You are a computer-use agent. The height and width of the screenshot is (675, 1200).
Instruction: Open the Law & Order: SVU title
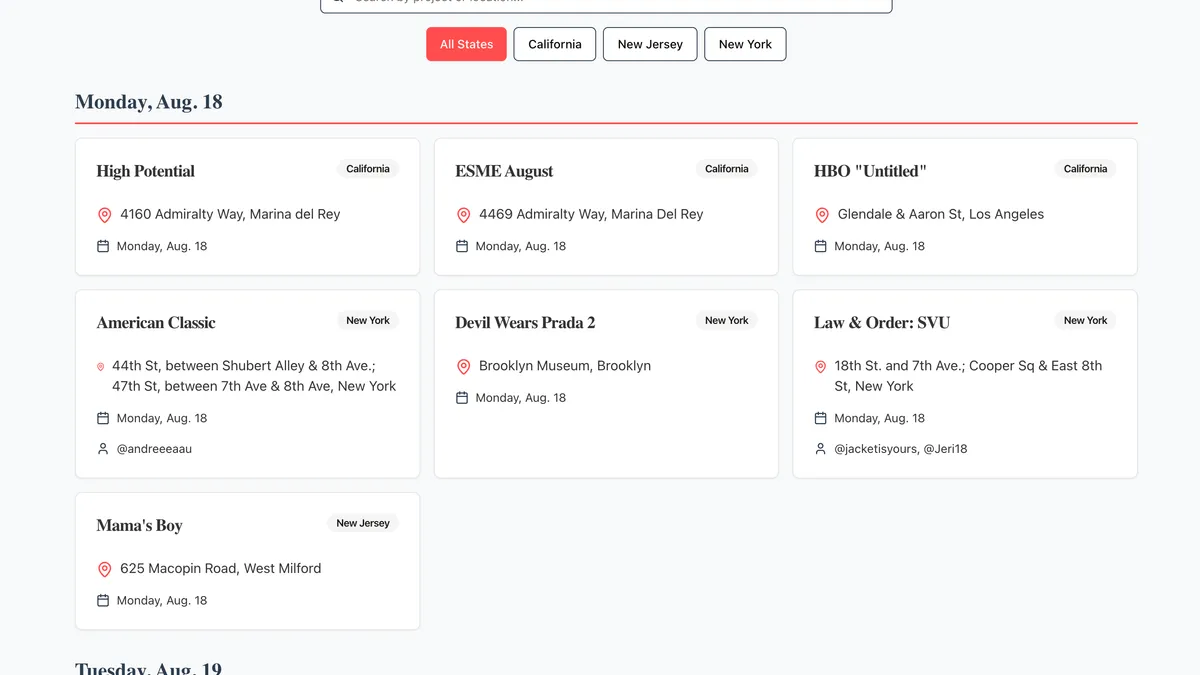pyautogui.click(x=882, y=323)
